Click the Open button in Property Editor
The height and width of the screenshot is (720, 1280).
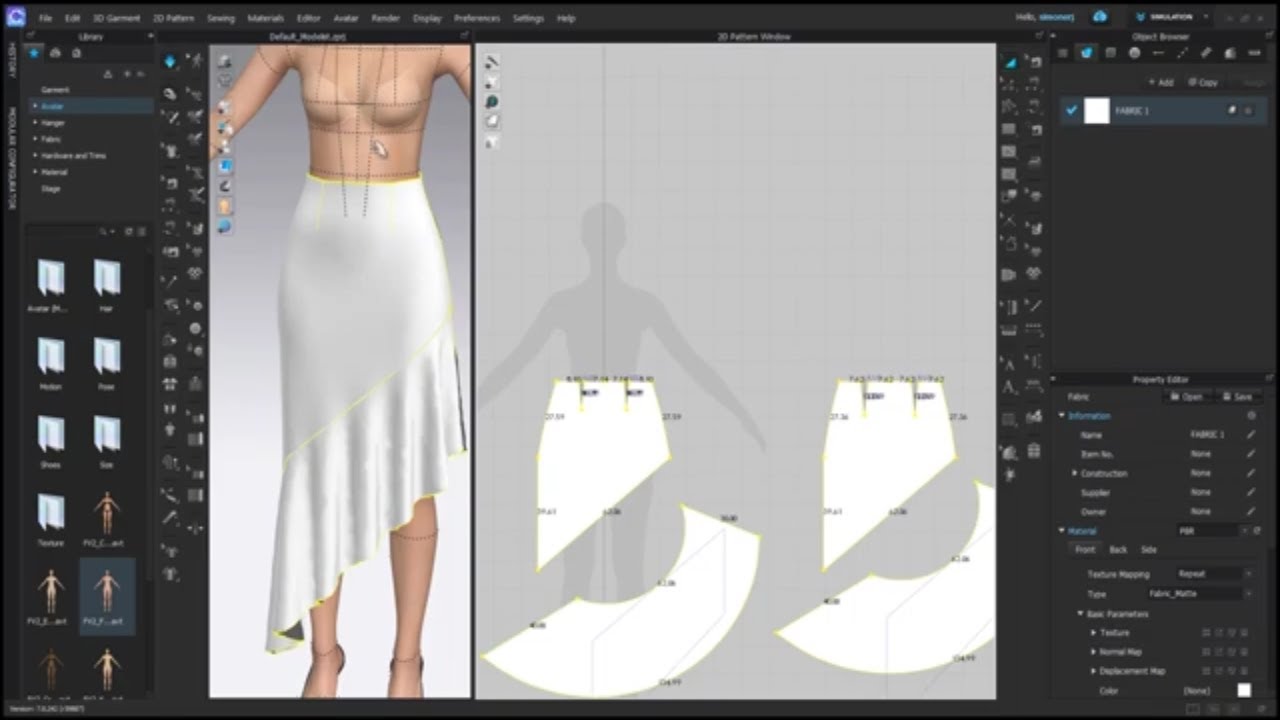click(1187, 397)
